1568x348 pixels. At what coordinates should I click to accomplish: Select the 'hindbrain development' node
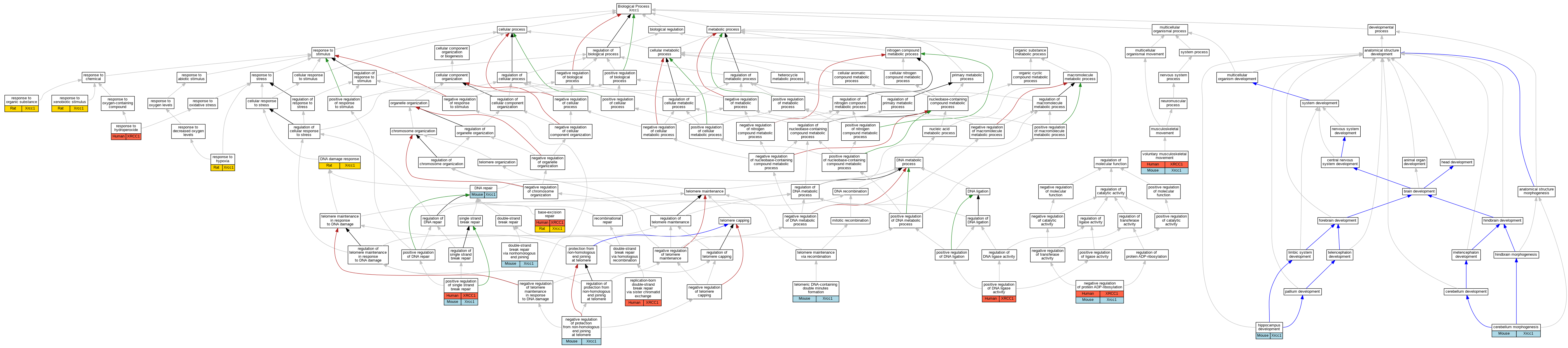(1502, 221)
